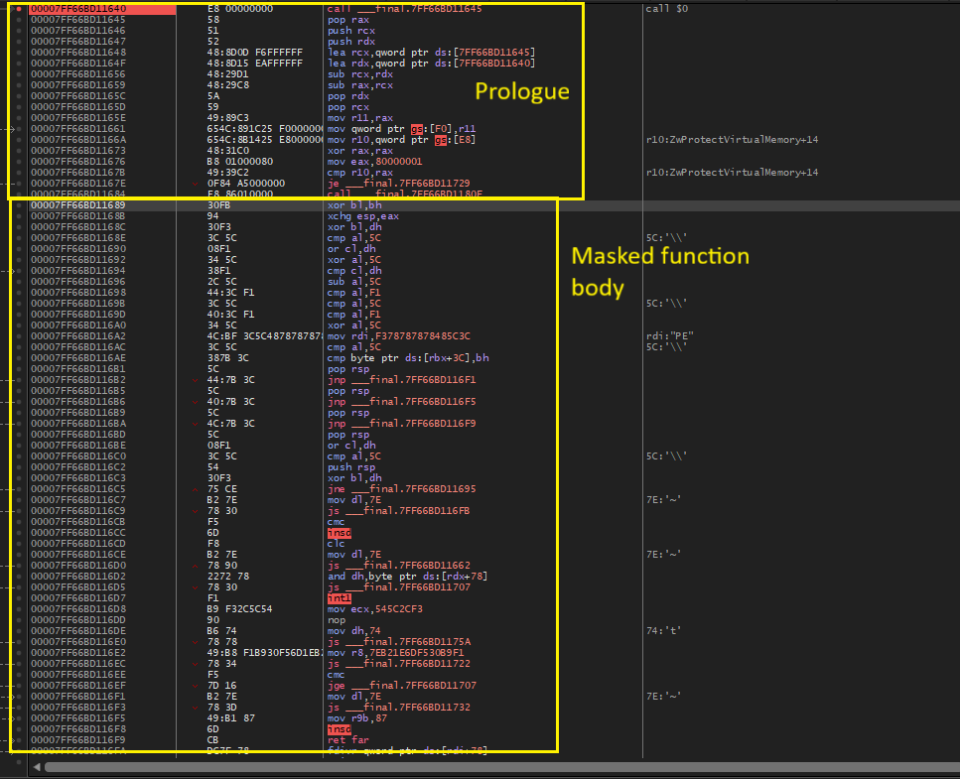Select the red int1 instruction
This screenshot has height=779, width=960.
pos(339,597)
